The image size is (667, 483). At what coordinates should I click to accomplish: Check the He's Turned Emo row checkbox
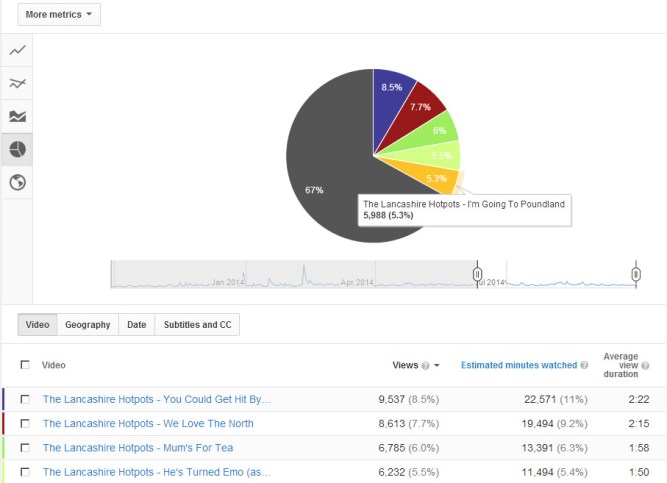pyautogui.click(x=25, y=472)
